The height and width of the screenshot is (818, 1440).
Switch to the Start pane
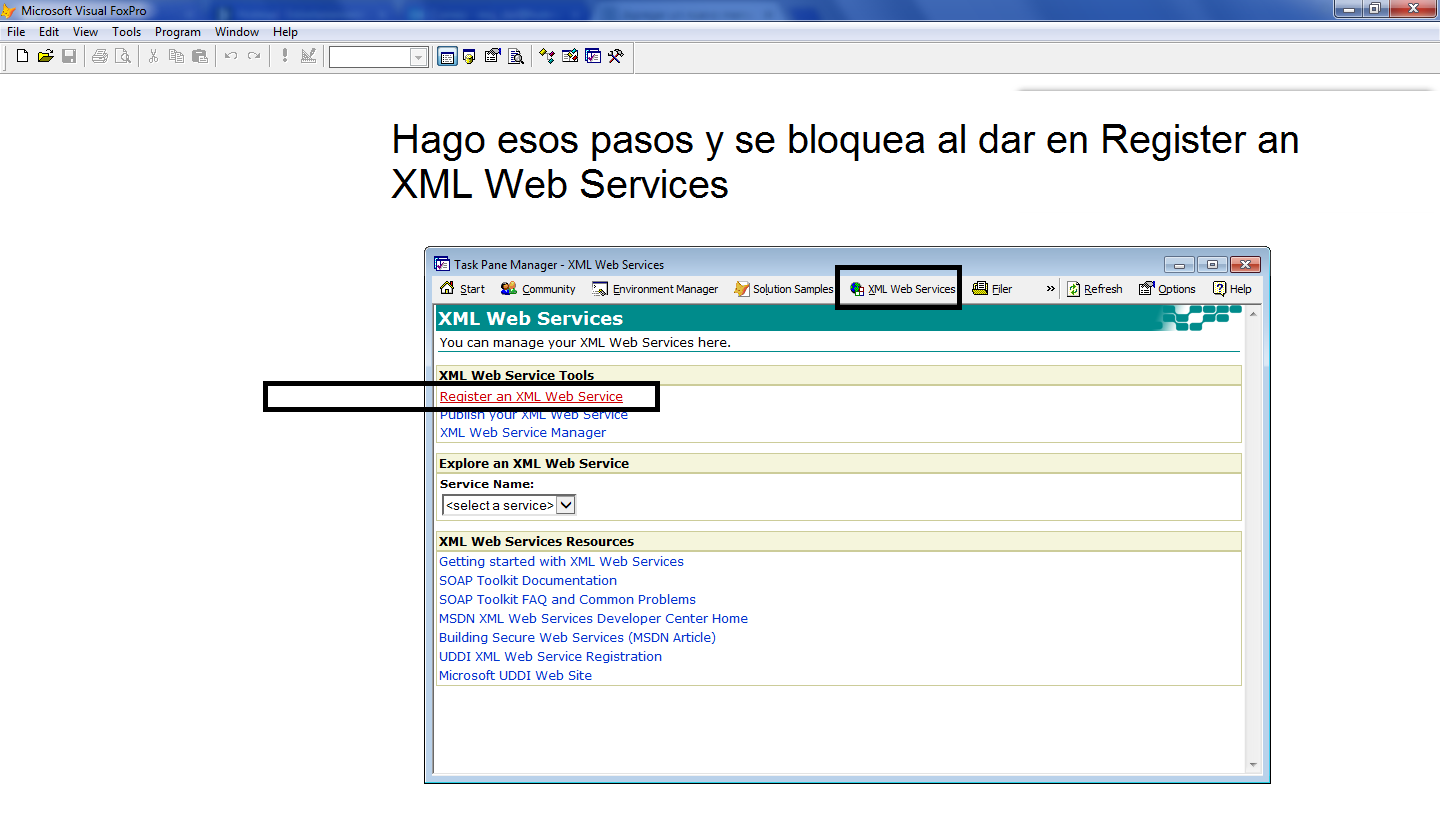click(463, 289)
